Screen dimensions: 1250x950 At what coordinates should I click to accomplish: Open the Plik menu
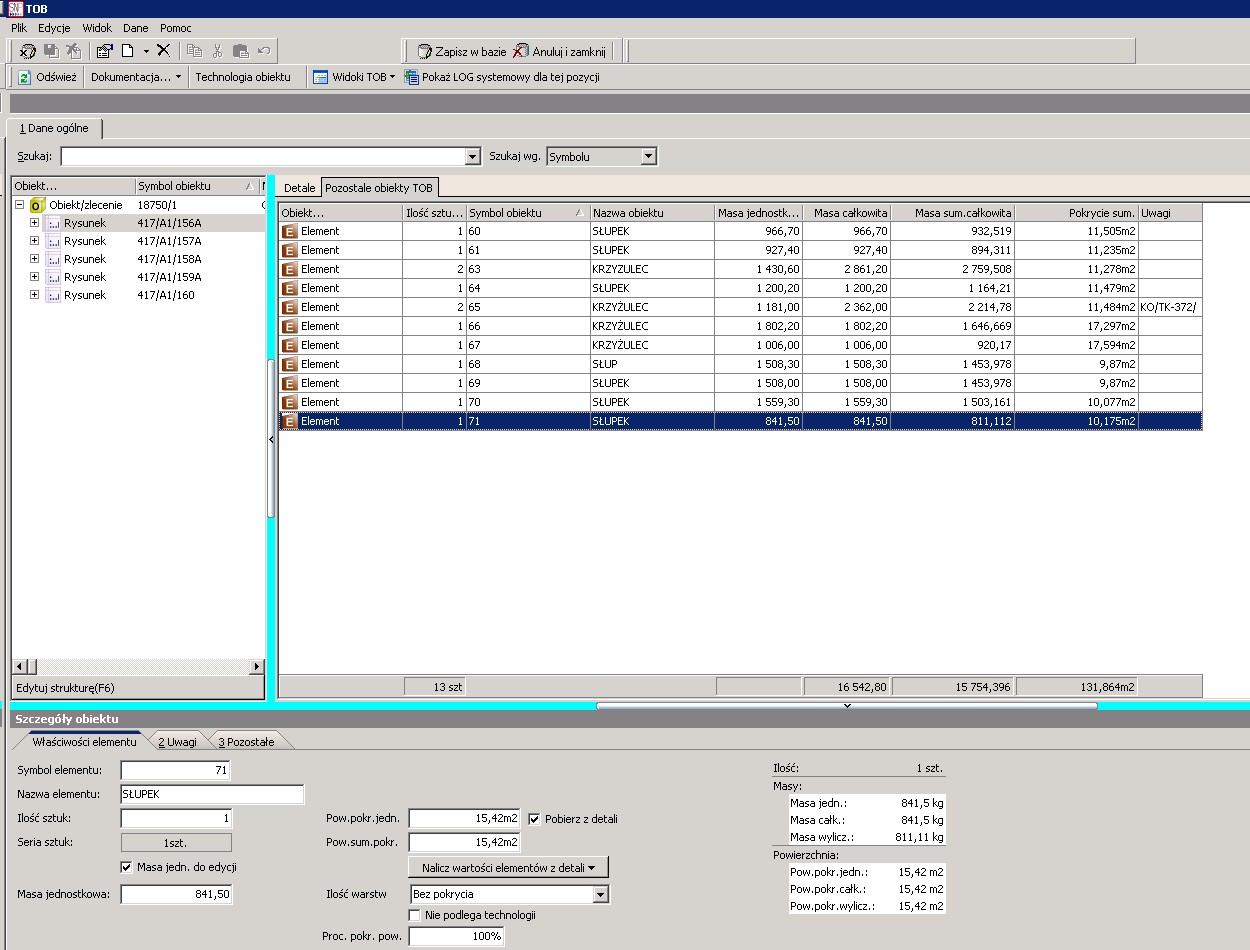click(x=19, y=28)
